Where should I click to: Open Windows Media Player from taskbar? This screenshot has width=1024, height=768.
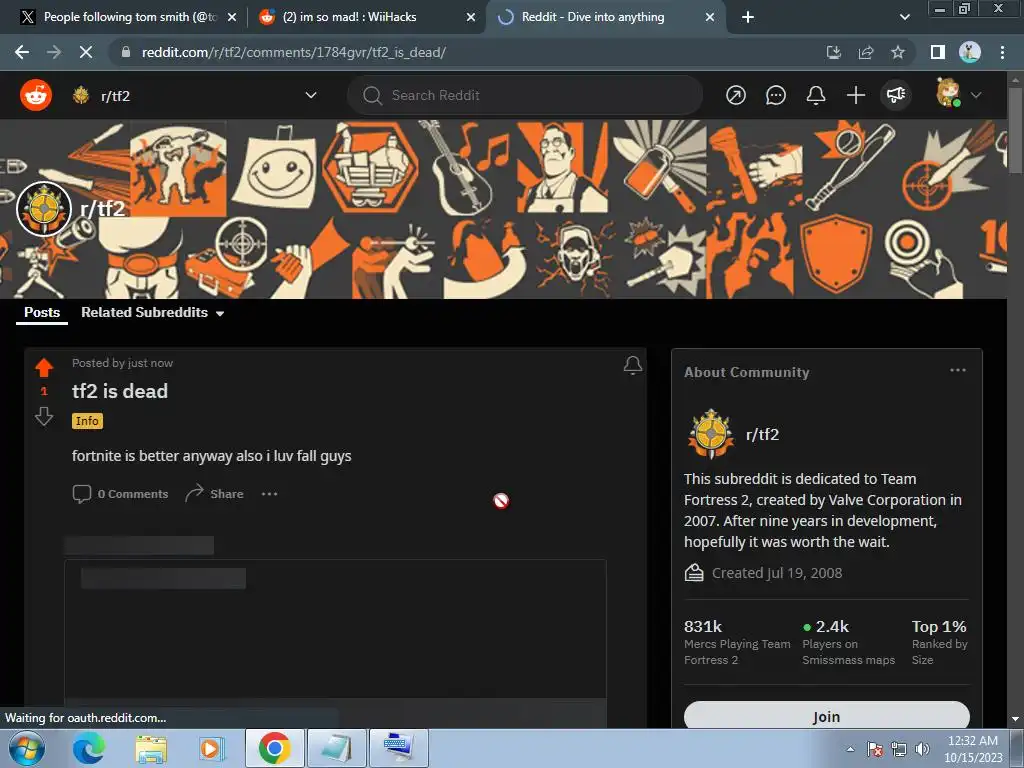pos(211,748)
